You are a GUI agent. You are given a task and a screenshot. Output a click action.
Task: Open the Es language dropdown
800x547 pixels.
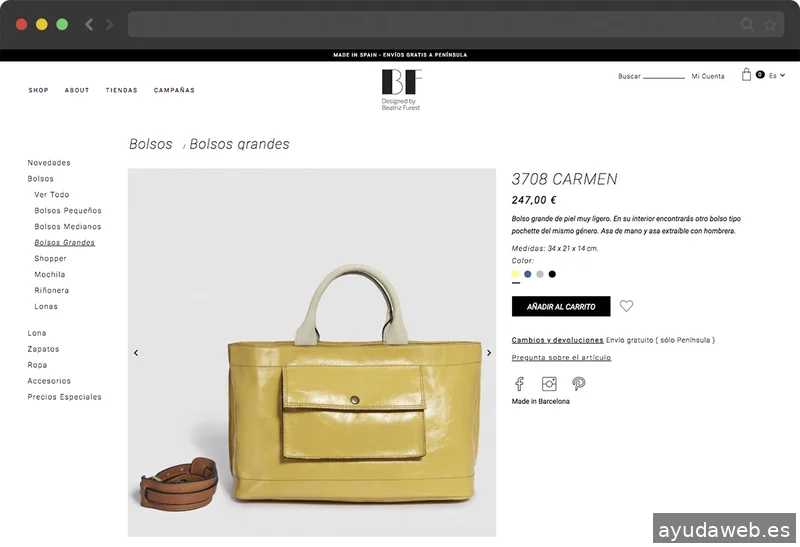click(777, 76)
